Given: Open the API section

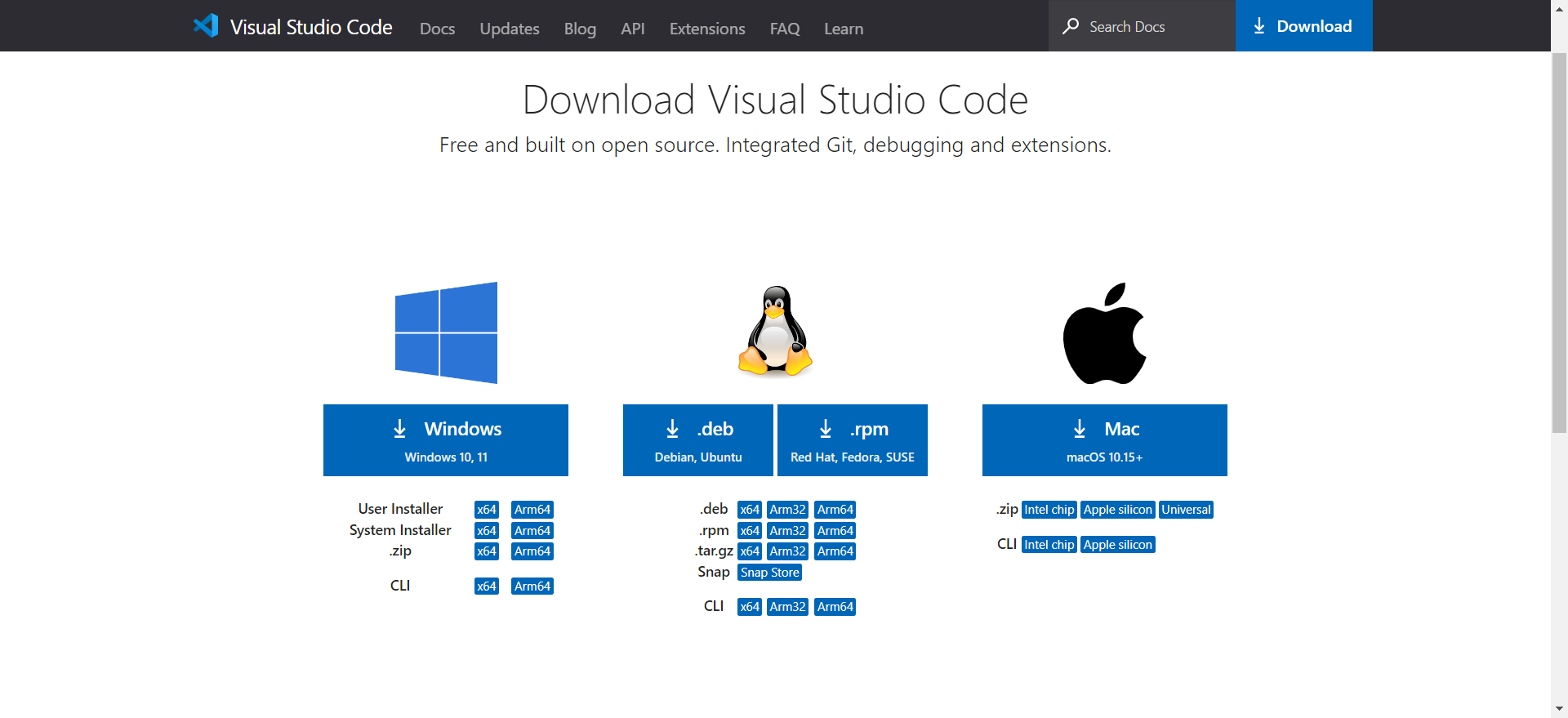Looking at the screenshot, I should coord(633,29).
